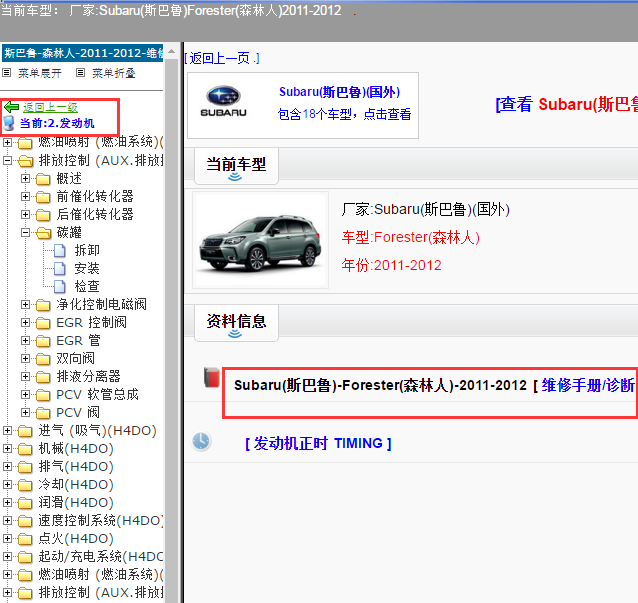
Task: Click folder icon of 排液分离器
Action: pos(43,377)
